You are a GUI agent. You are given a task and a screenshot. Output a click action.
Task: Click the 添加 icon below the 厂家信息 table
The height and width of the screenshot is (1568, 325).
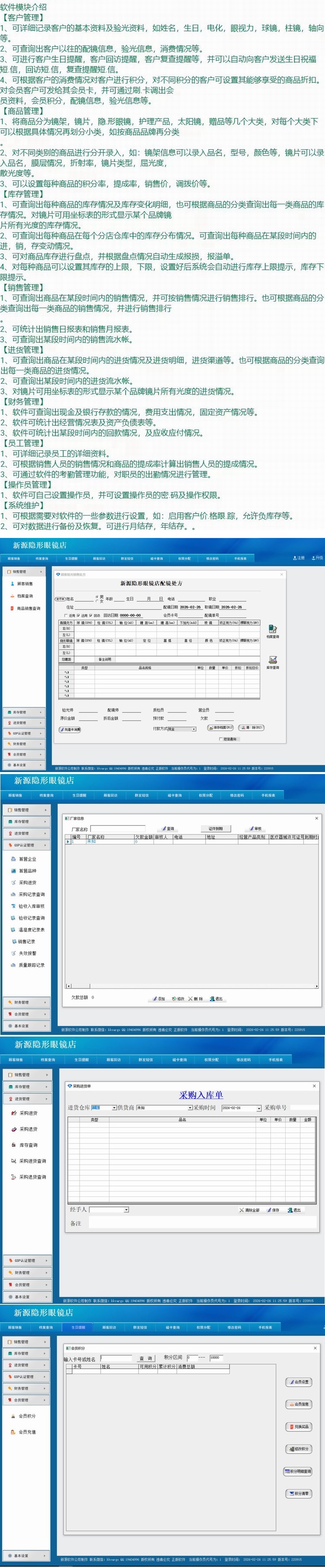pyautogui.click(x=158, y=999)
